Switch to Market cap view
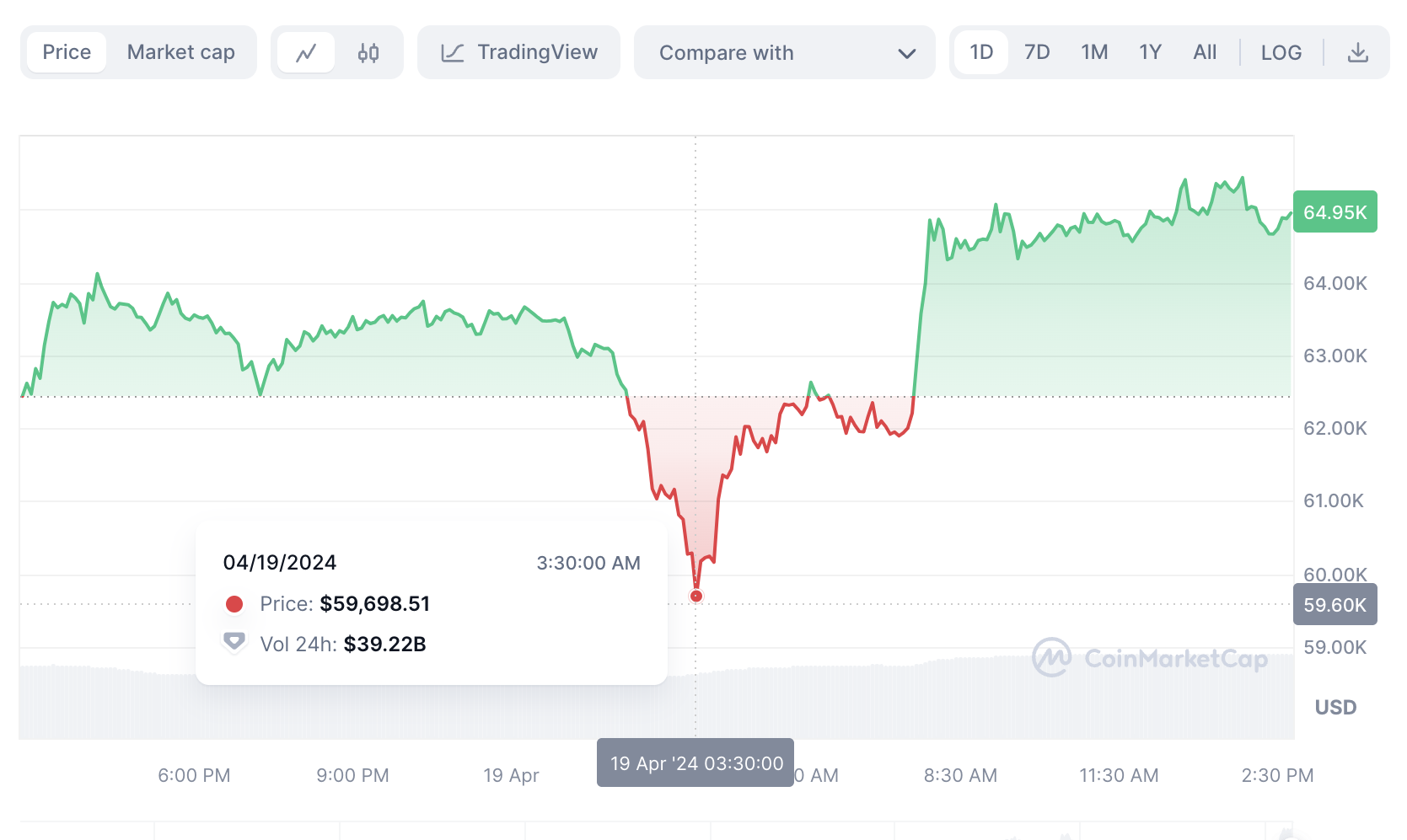 point(180,51)
